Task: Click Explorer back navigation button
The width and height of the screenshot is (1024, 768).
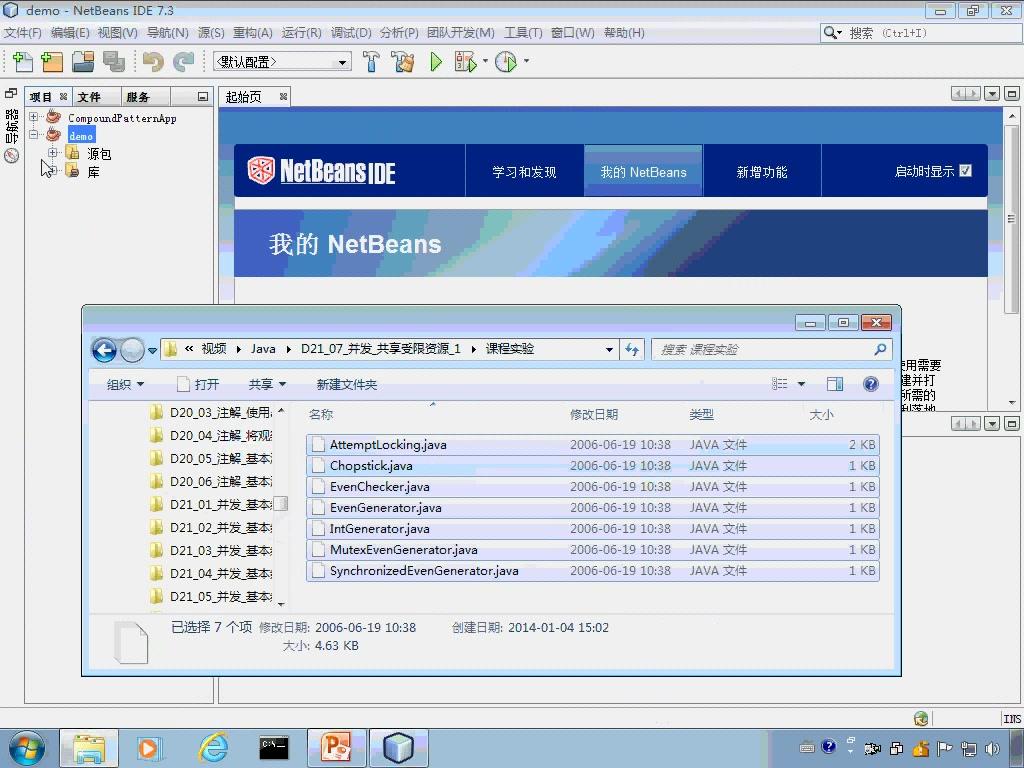Action: pyautogui.click(x=104, y=350)
